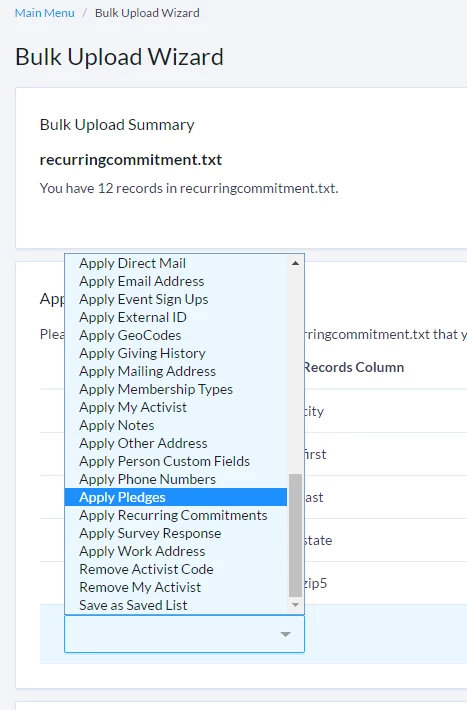Click the dropdown list scrollbar thumb
This screenshot has height=710, width=467.
295,535
